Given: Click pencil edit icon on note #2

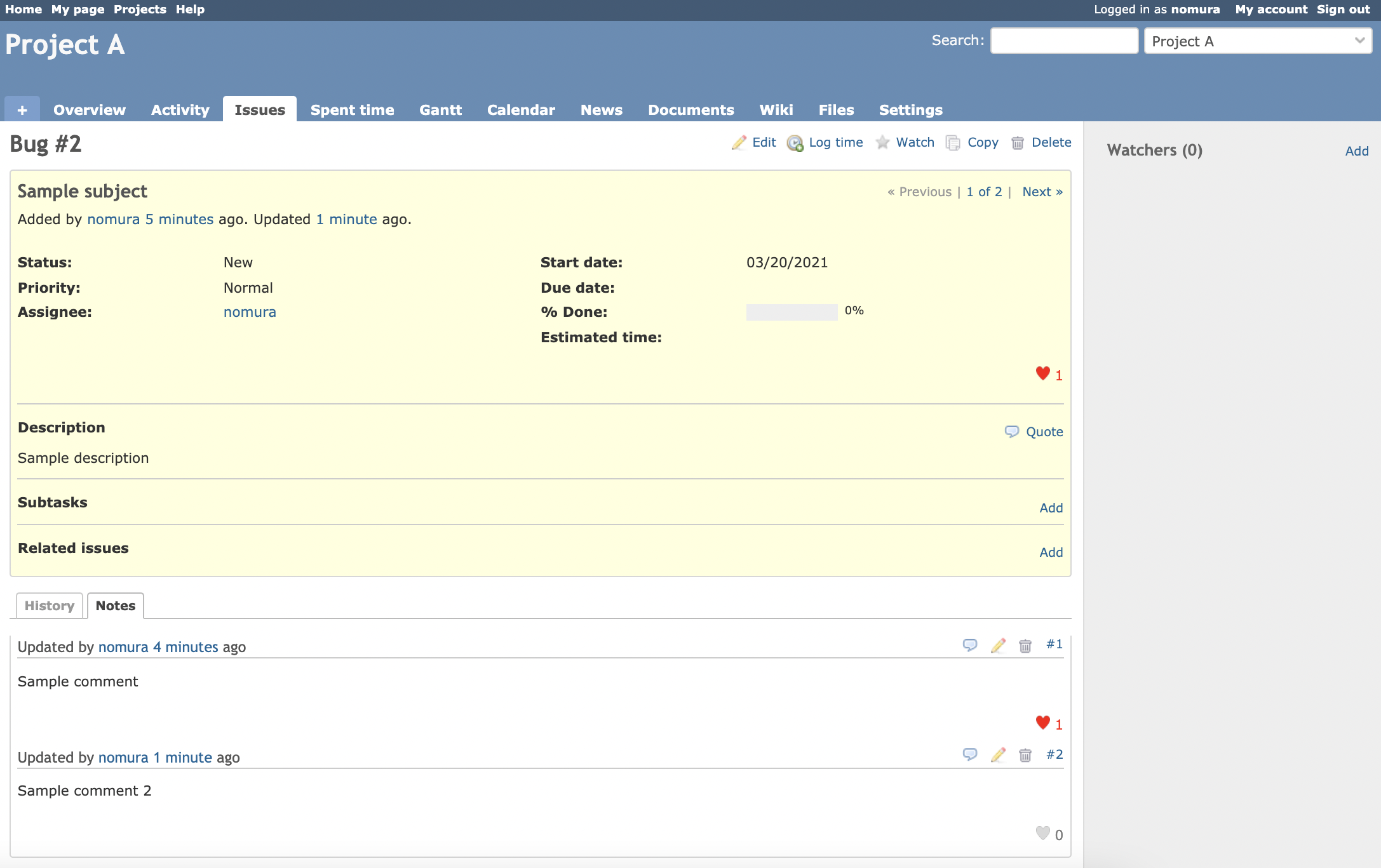Looking at the screenshot, I should pos(998,755).
